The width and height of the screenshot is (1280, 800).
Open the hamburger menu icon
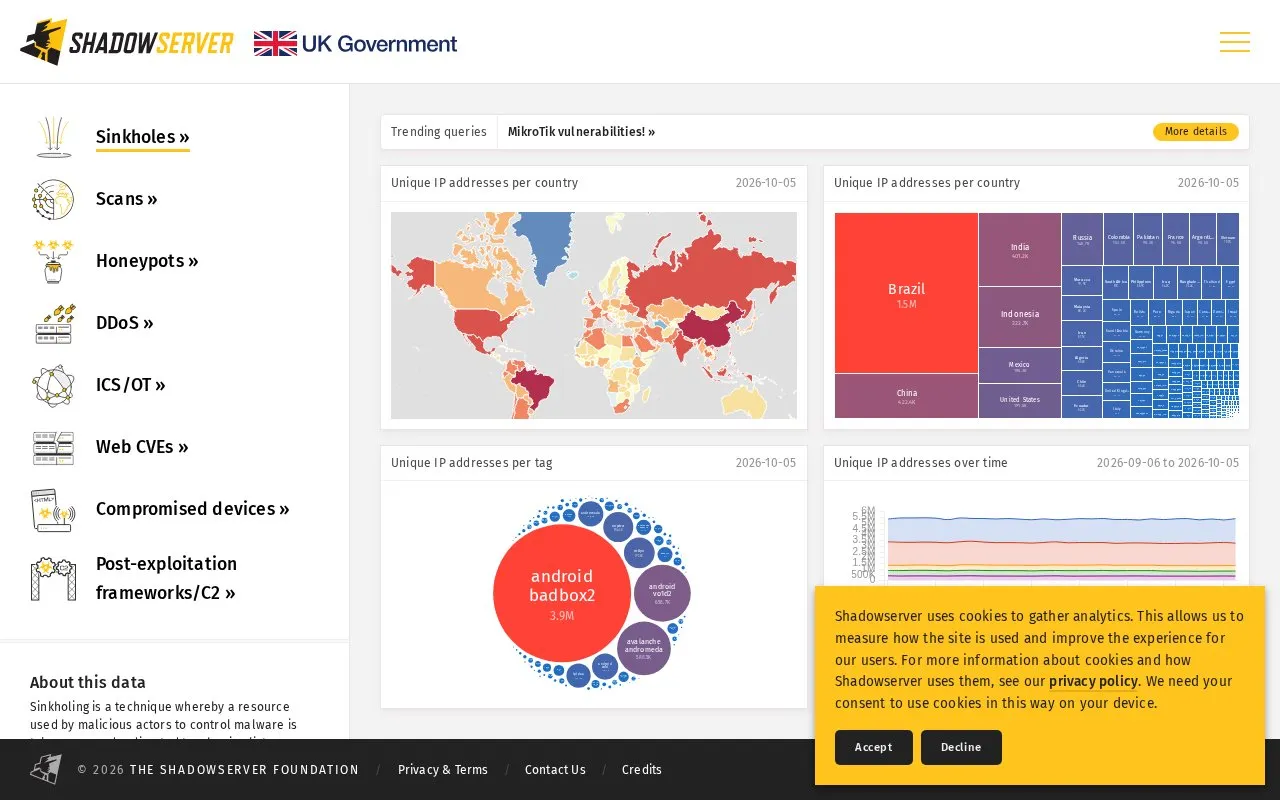coord(1235,42)
